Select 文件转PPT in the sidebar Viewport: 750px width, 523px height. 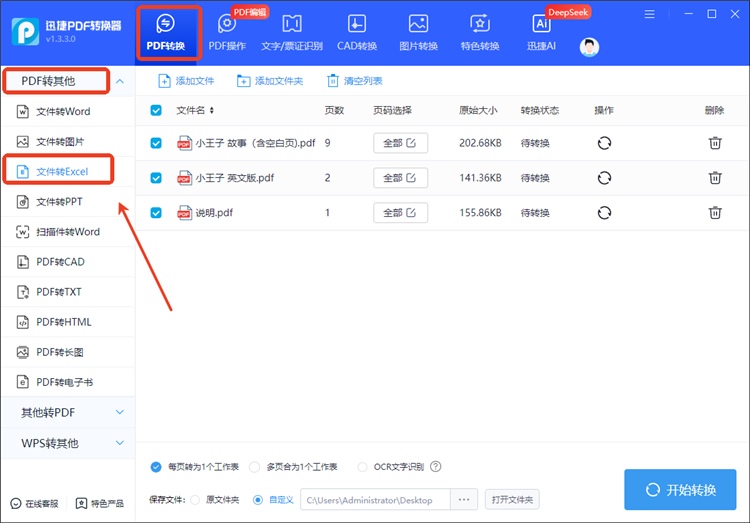[67, 201]
